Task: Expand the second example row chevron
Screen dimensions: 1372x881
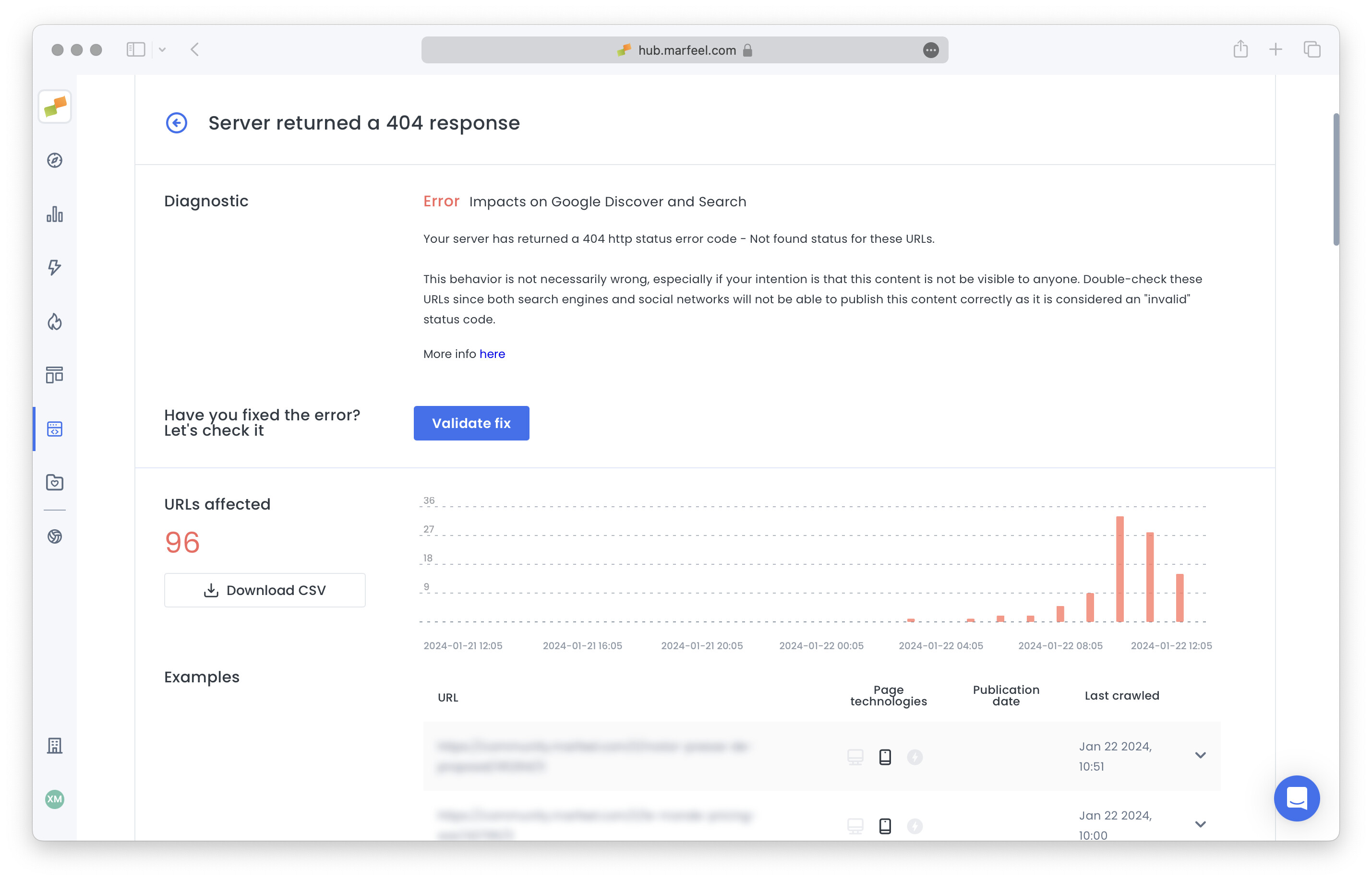Action: coord(1200,824)
